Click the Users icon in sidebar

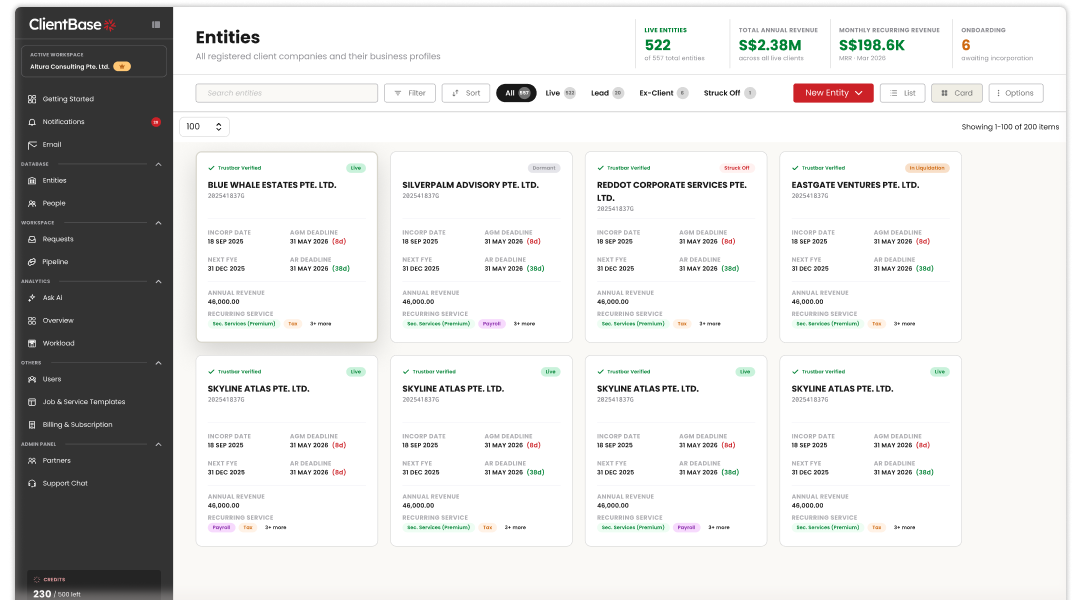pyautogui.click(x=32, y=379)
